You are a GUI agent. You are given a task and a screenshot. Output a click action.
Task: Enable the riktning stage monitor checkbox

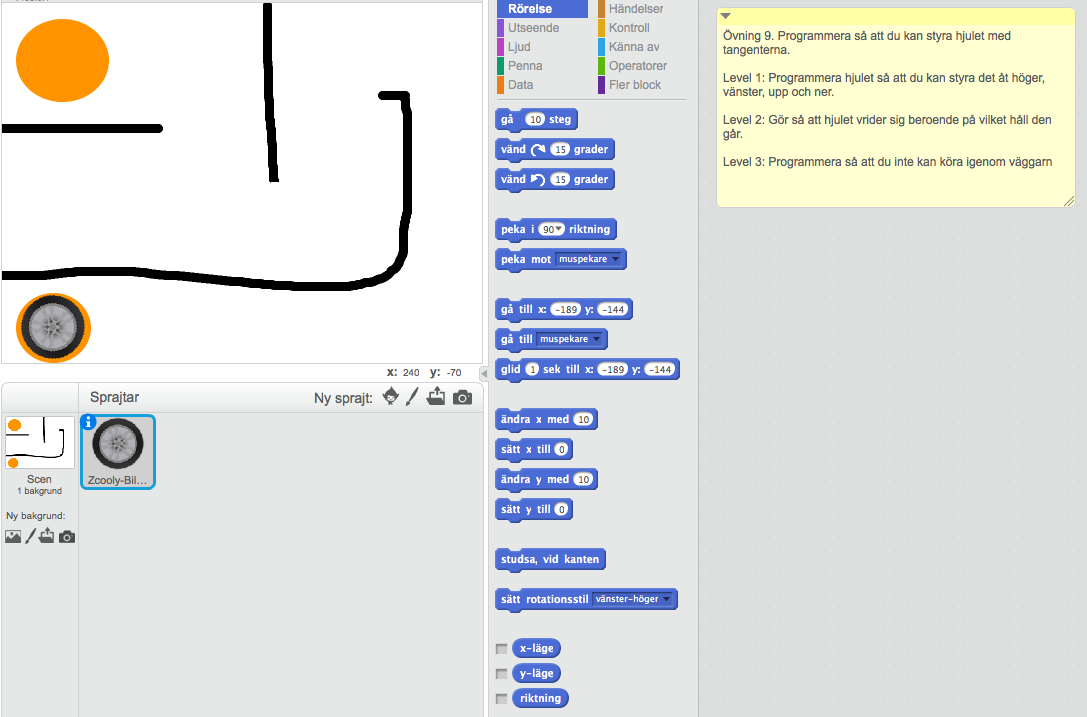click(501, 699)
